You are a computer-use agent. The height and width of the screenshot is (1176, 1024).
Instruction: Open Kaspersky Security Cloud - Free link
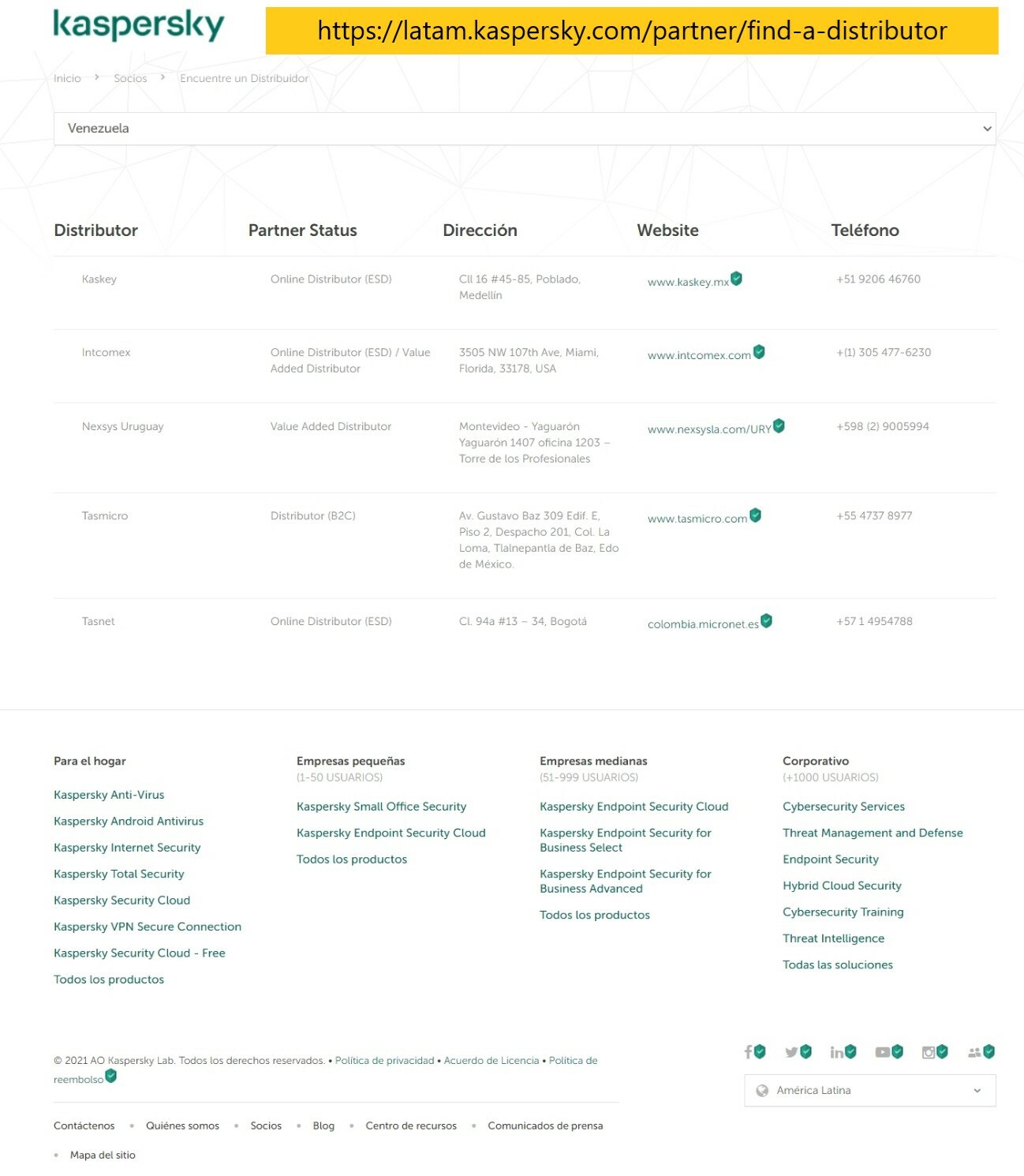tap(140, 953)
